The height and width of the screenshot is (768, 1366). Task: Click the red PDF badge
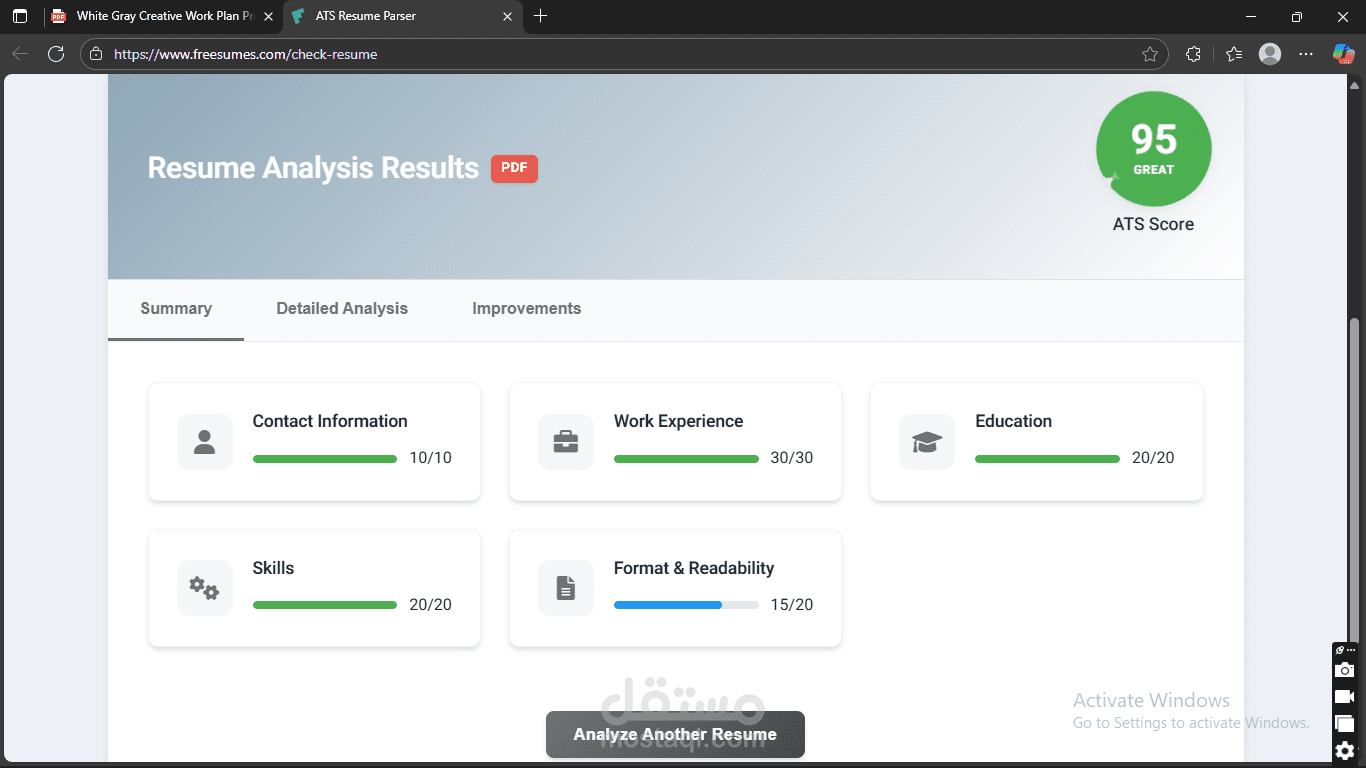click(x=514, y=169)
